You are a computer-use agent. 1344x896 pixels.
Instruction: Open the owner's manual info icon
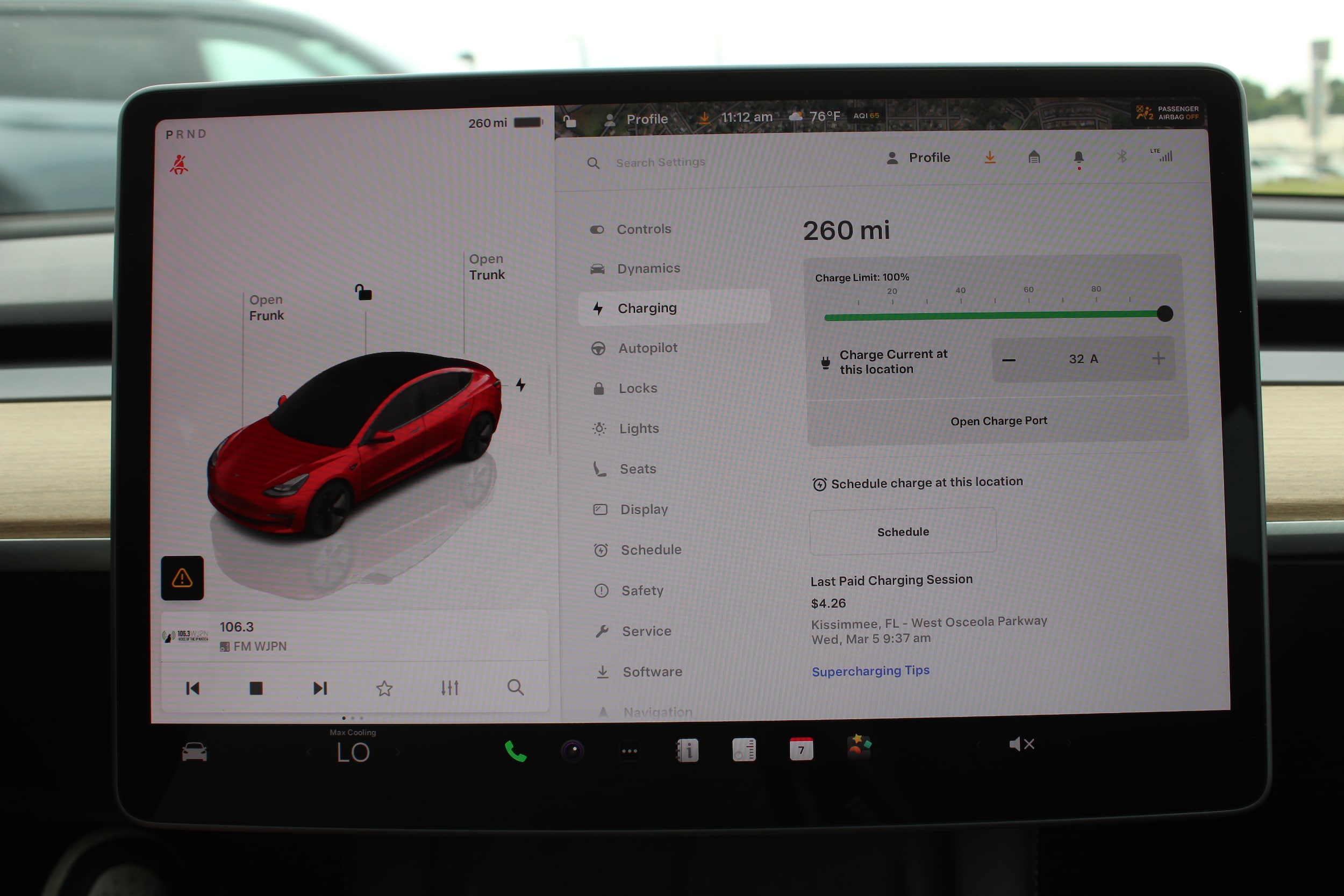click(687, 750)
